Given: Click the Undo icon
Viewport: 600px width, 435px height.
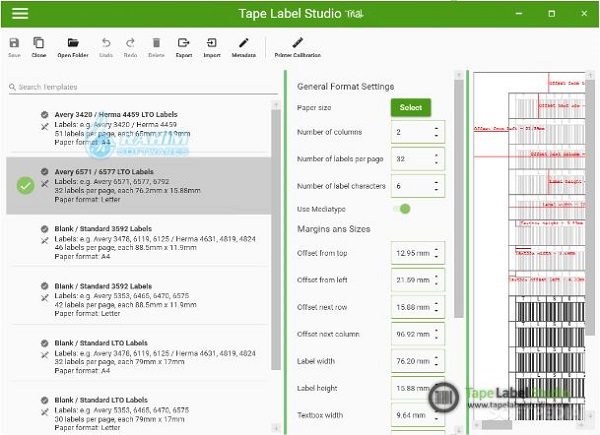Looking at the screenshot, I should 106,43.
